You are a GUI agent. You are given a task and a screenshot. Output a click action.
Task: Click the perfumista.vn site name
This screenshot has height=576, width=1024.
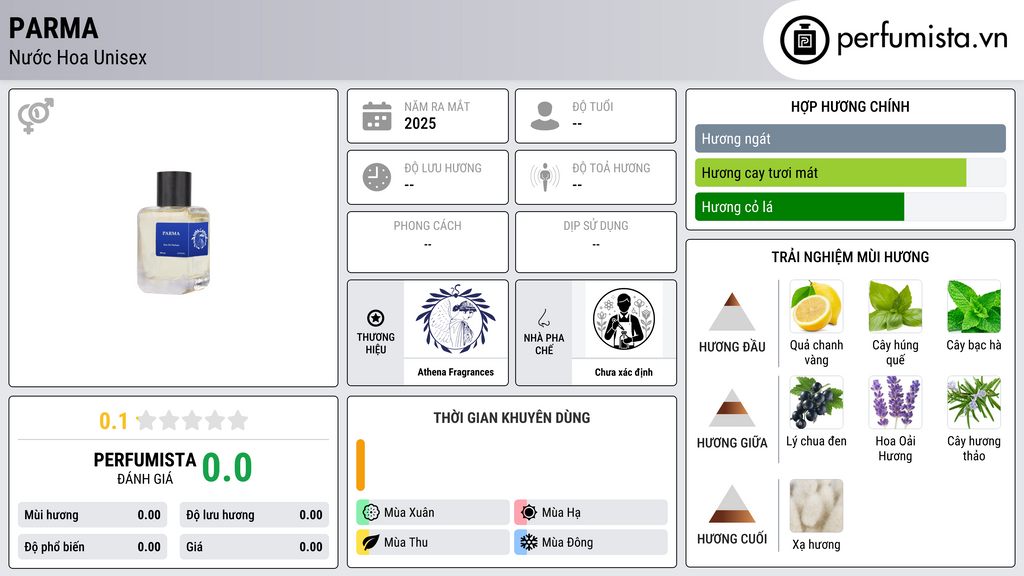pos(922,38)
